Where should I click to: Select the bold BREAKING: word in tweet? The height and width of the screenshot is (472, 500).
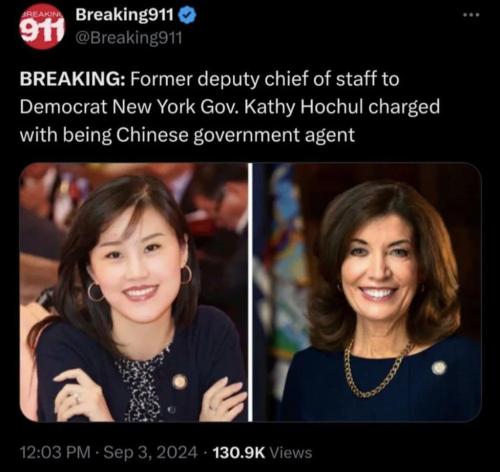pyautogui.click(x=73, y=79)
